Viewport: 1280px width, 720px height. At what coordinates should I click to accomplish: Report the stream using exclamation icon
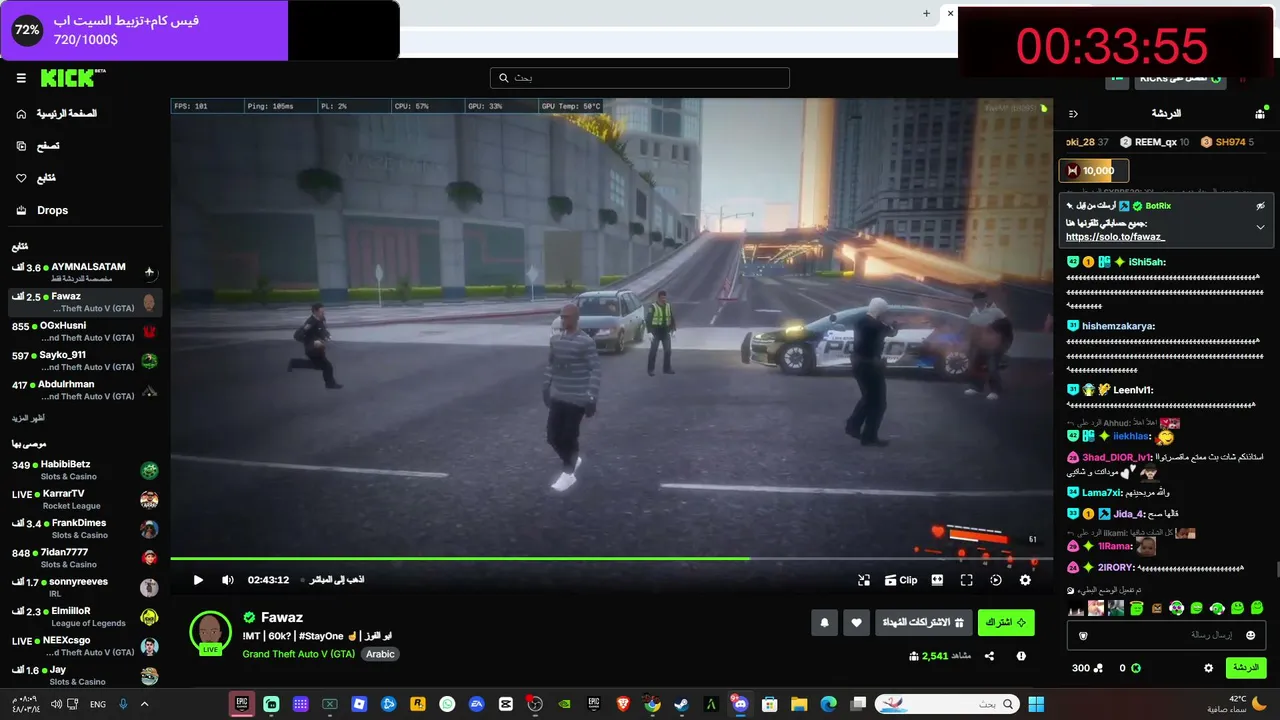click(1021, 656)
